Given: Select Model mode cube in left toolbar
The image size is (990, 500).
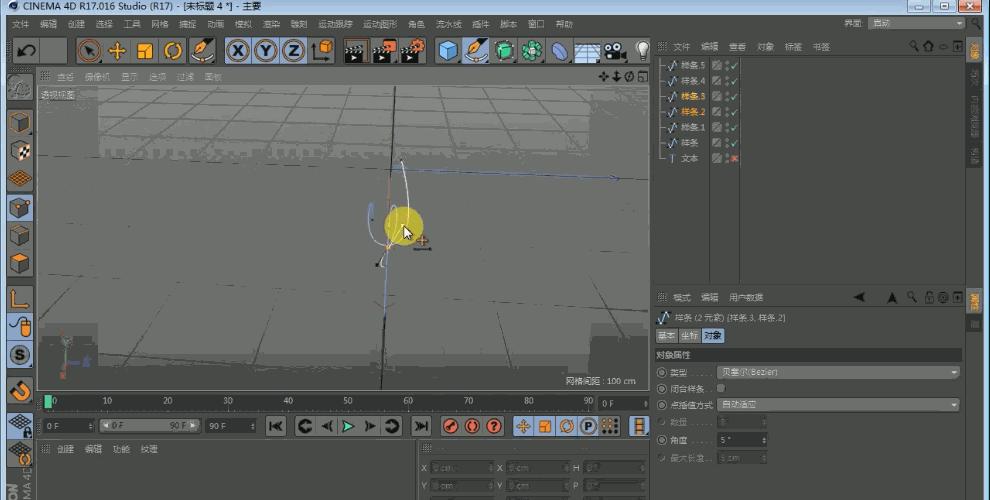Looking at the screenshot, I should click(20, 122).
